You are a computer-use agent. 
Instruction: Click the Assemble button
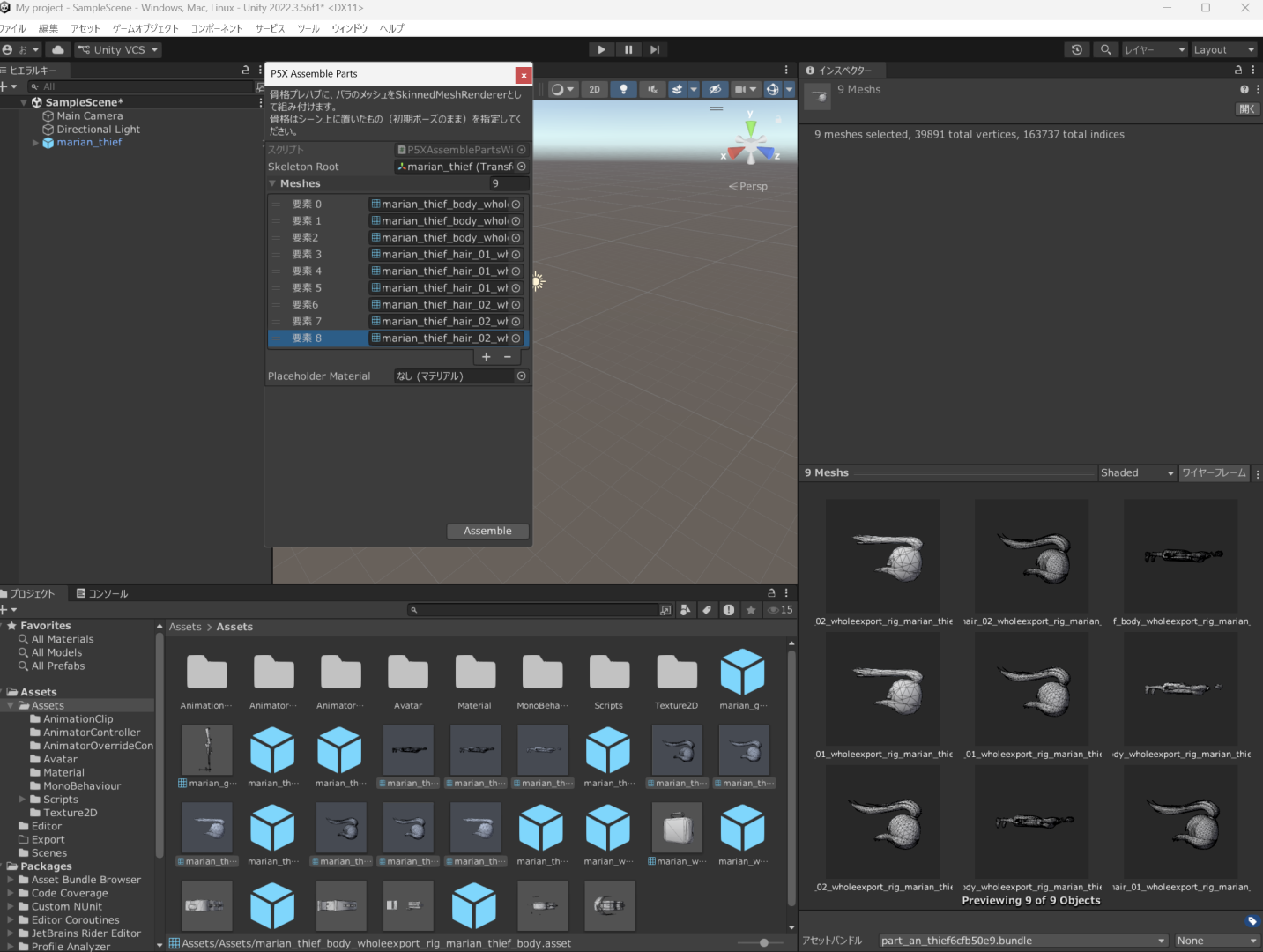coord(487,531)
